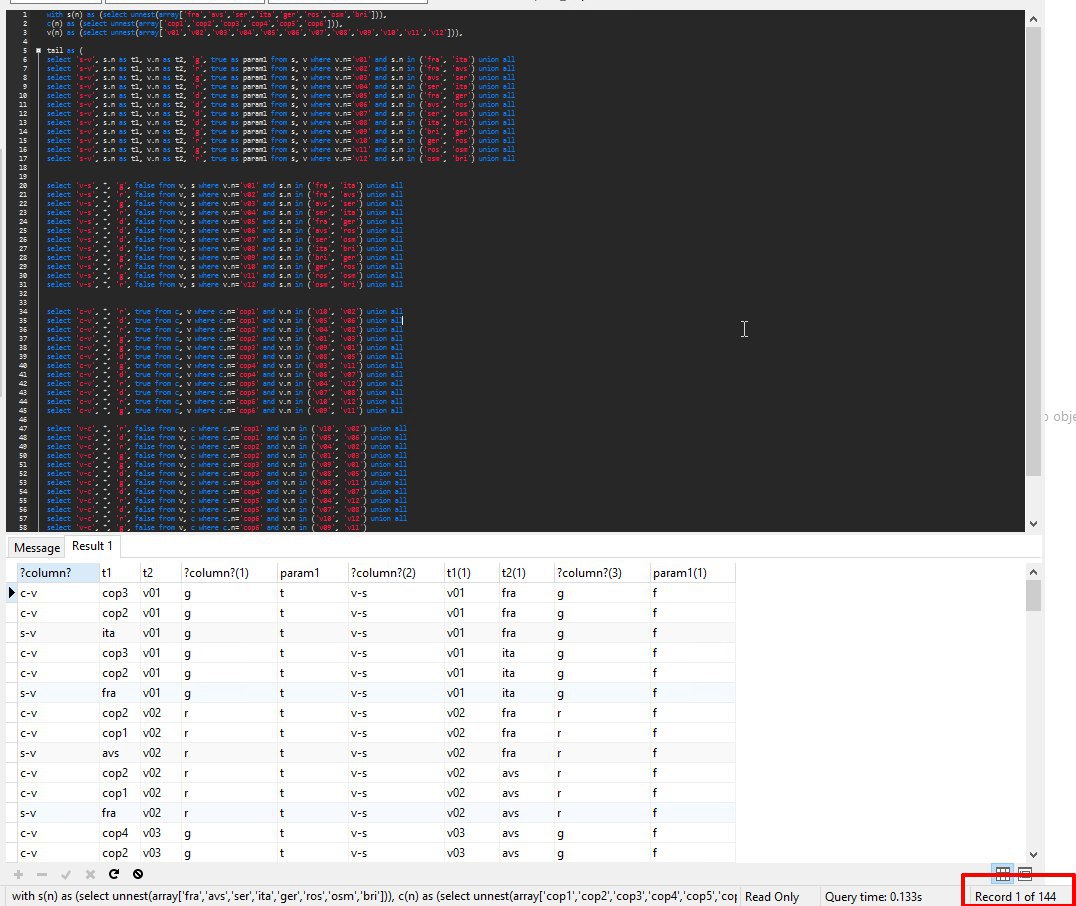
Task: Select the t1 'avs' cell in the s-v v02 row
Action: click(119, 753)
